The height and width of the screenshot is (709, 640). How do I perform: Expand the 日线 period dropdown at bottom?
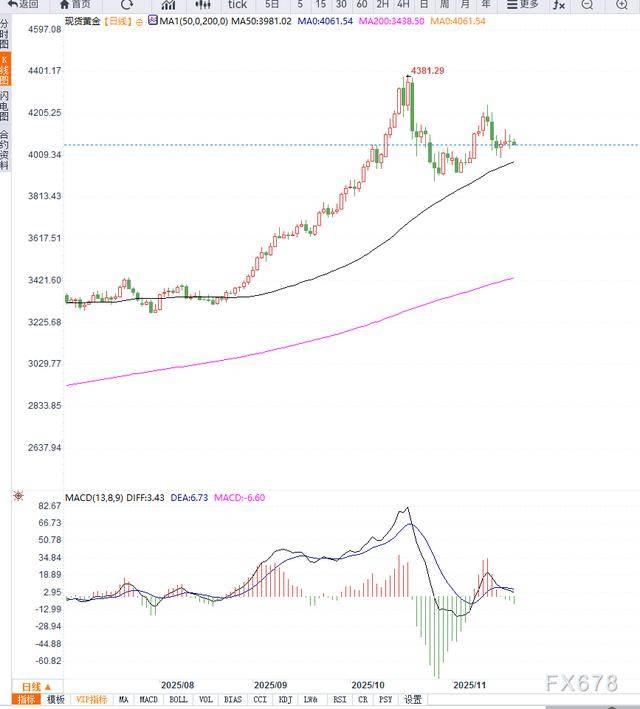point(36,686)
